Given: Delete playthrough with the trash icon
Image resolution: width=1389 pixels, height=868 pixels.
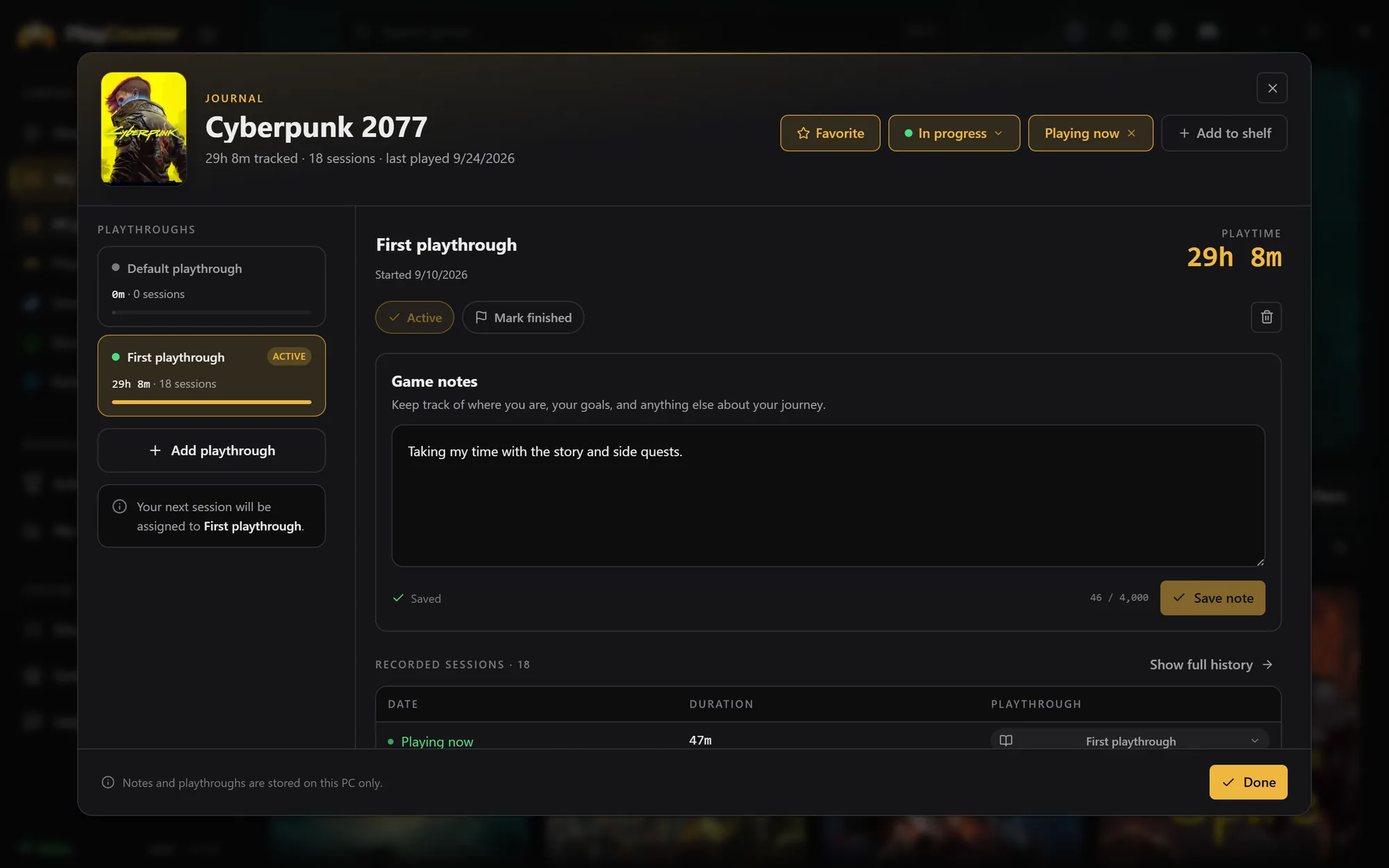Looking at the screenshot, I should click(x=1266, y=317).
